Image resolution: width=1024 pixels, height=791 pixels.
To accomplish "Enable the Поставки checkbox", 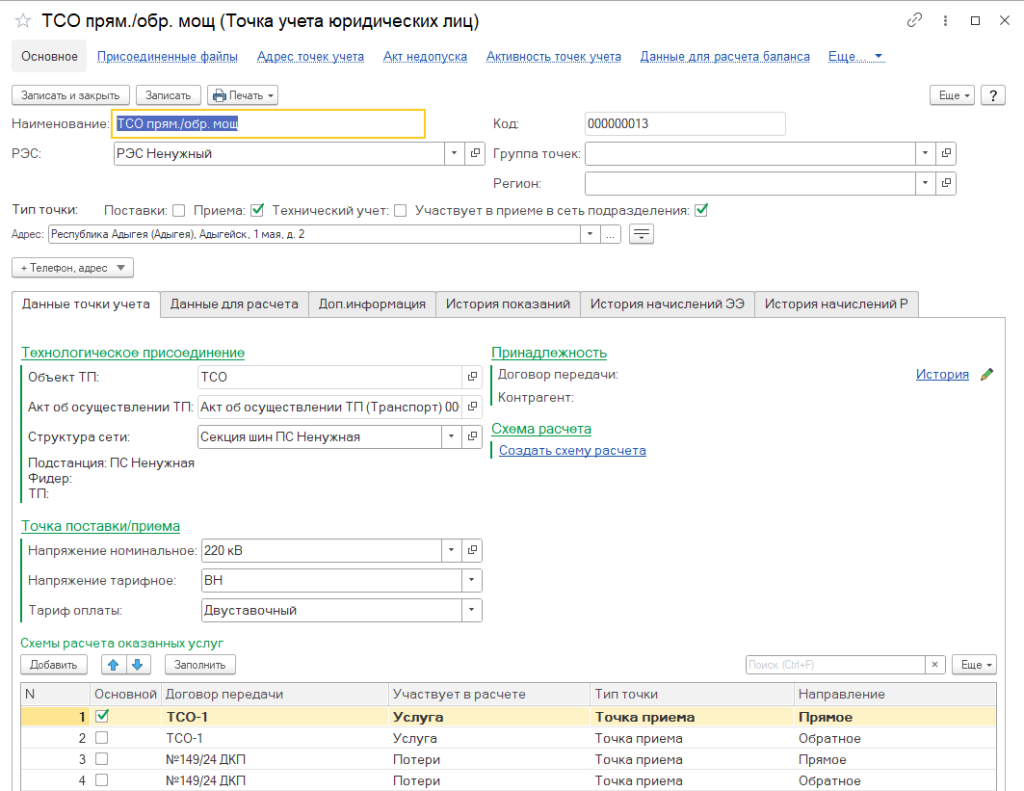I will point(179,210).
